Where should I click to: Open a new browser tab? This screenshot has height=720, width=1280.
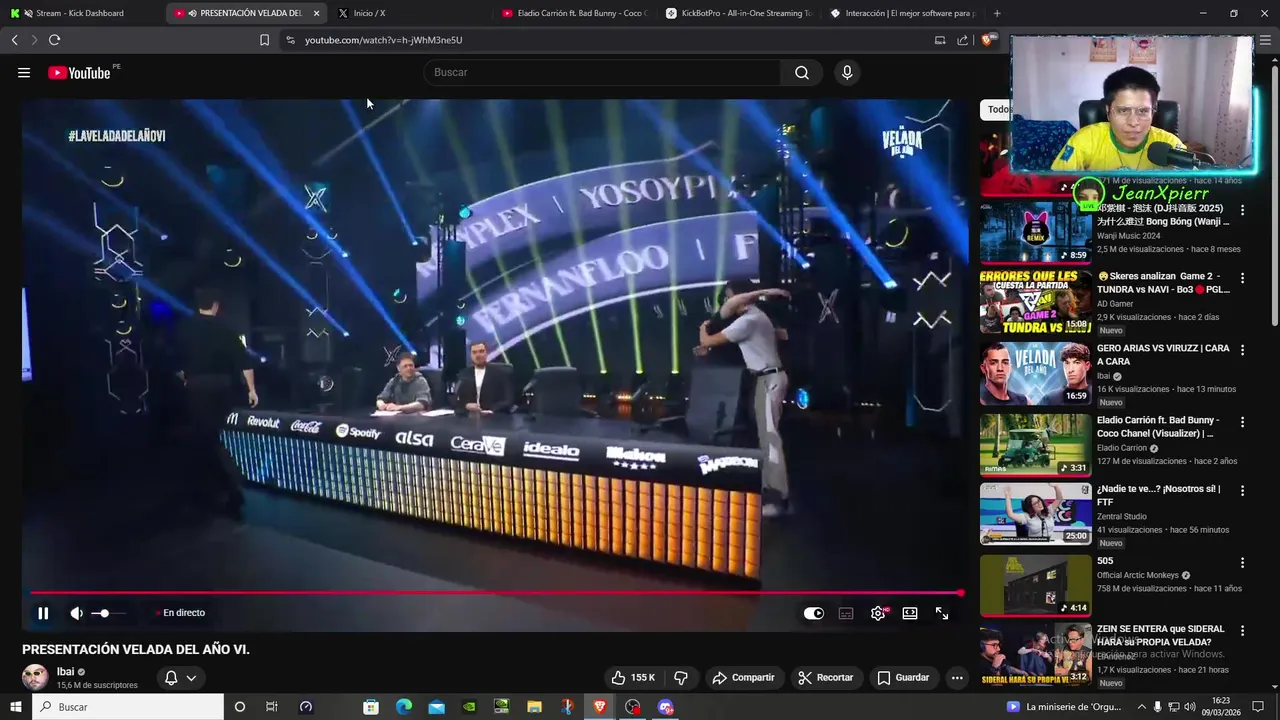coord(997,13)
